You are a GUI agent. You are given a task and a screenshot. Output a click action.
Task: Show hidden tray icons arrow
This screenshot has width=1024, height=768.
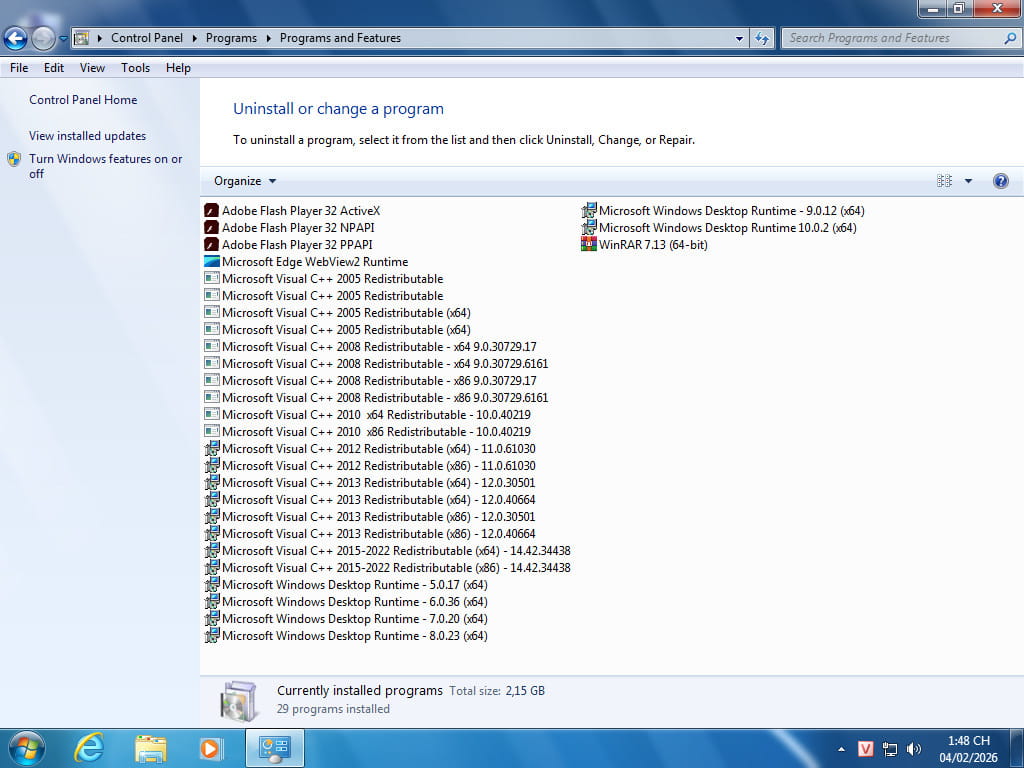841,749
